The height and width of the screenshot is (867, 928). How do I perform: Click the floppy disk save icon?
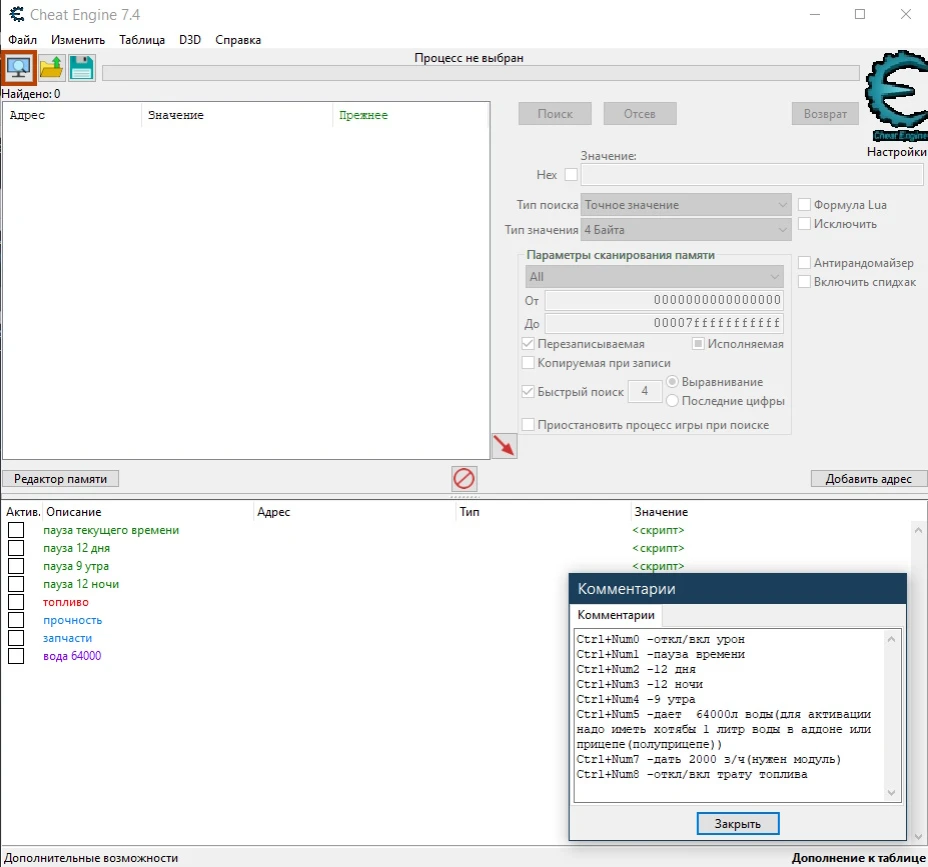pos(82,68)
